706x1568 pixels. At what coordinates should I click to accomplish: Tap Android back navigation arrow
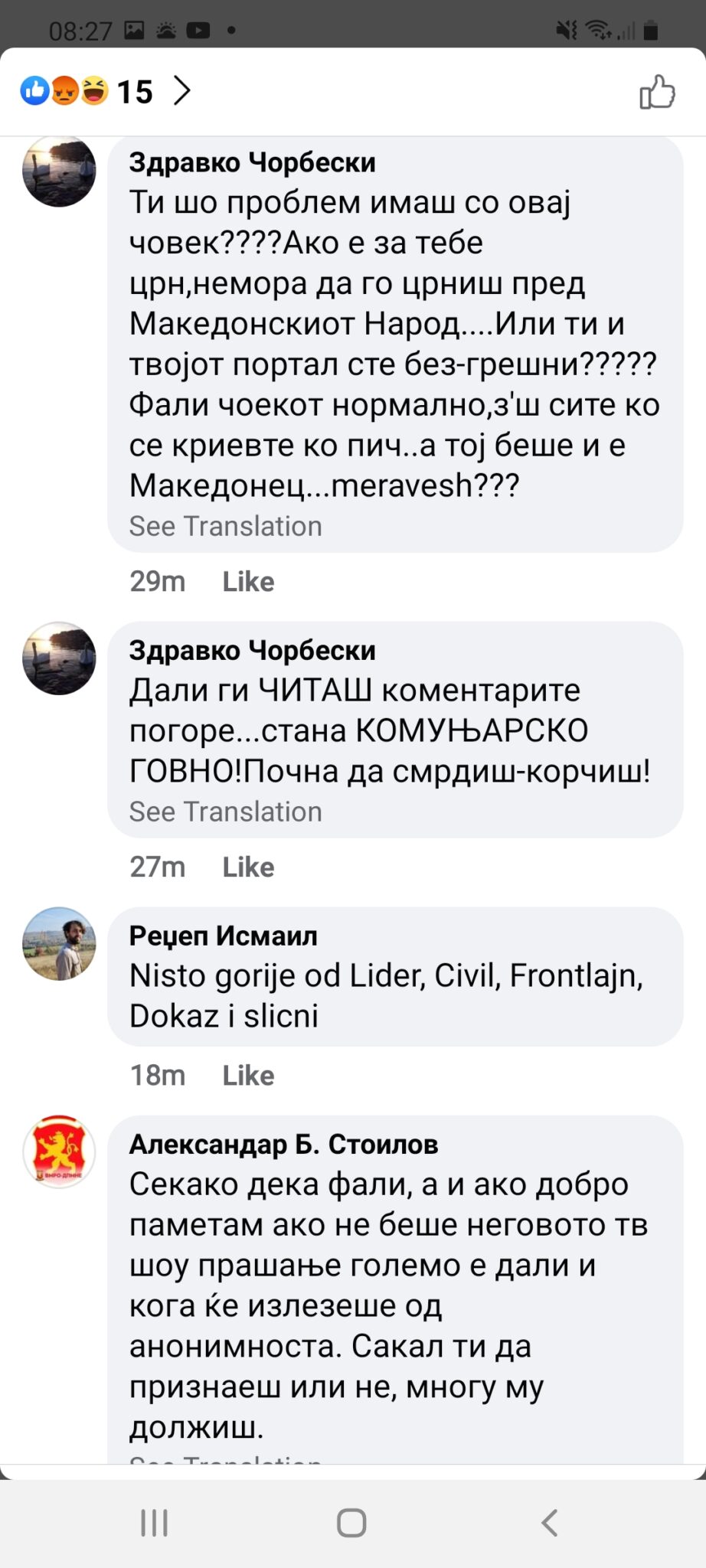coord(549,1523)
